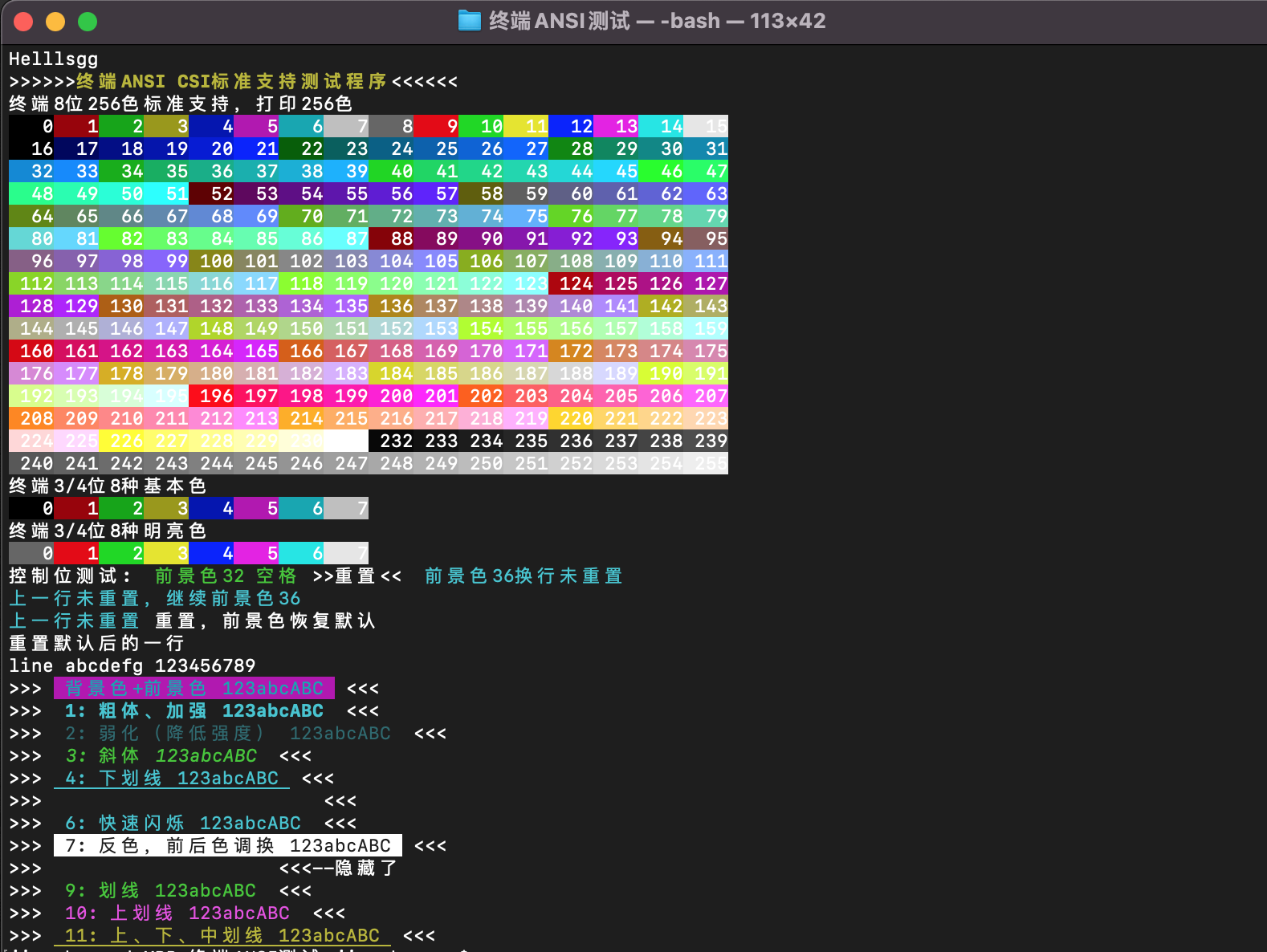The width and height of the screenshot is (1267, 952).
Task: Click the red color cell numbered 9 in the 256-color grid
Action: click(436, 126)
